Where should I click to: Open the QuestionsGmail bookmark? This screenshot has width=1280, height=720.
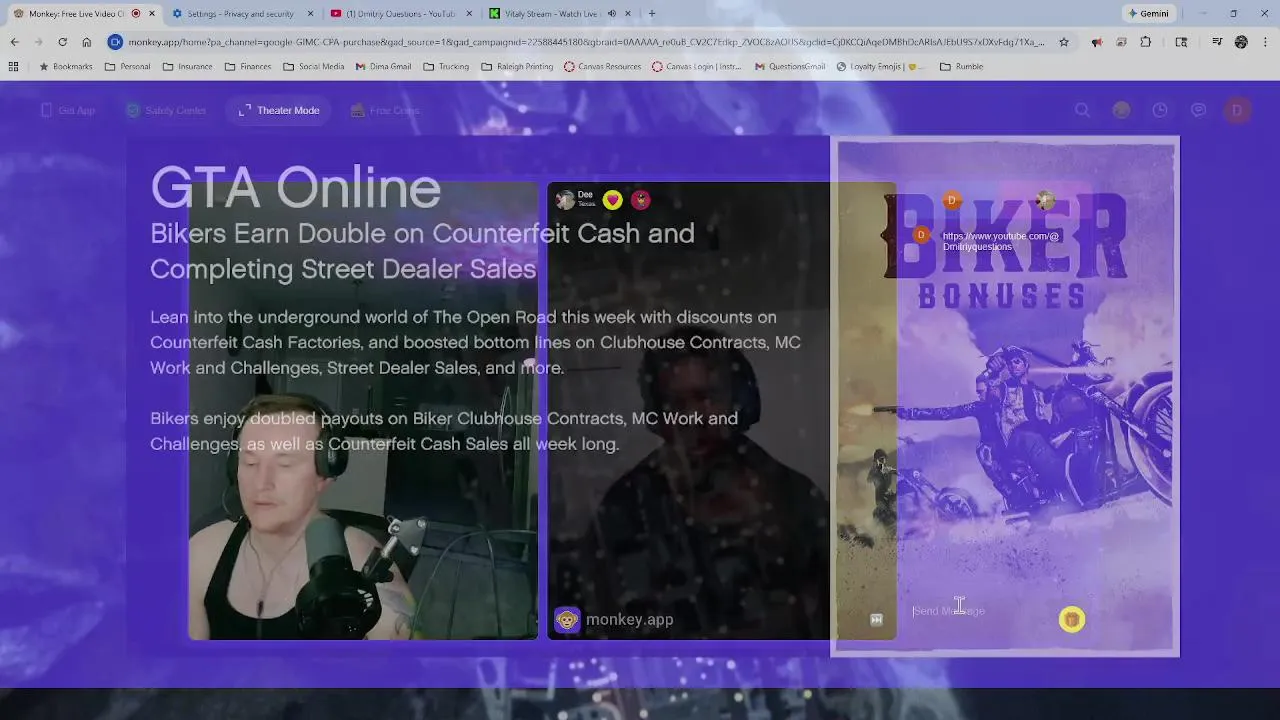click(x=790, y=67)
